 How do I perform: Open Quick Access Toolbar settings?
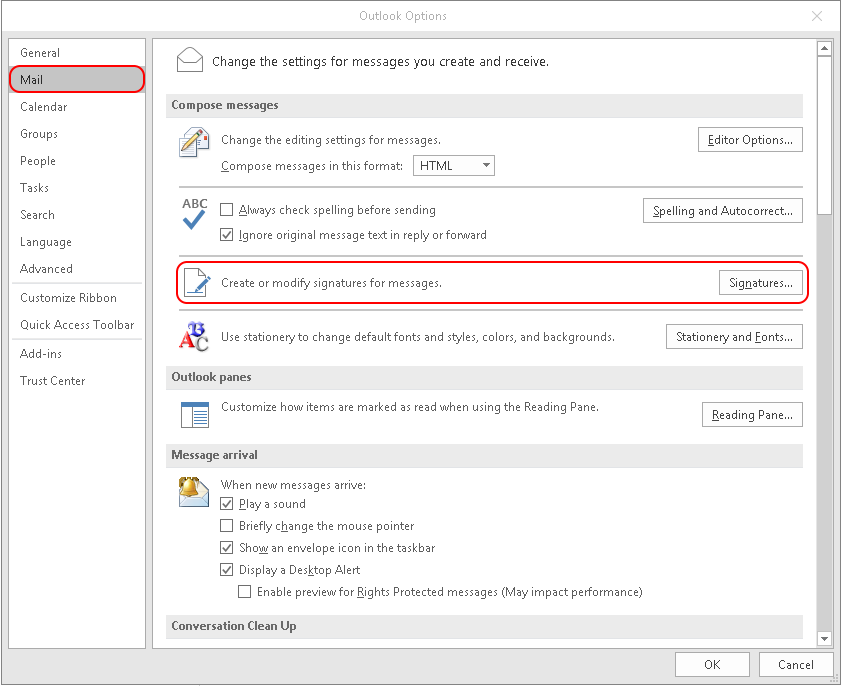[x=77, y=324]
